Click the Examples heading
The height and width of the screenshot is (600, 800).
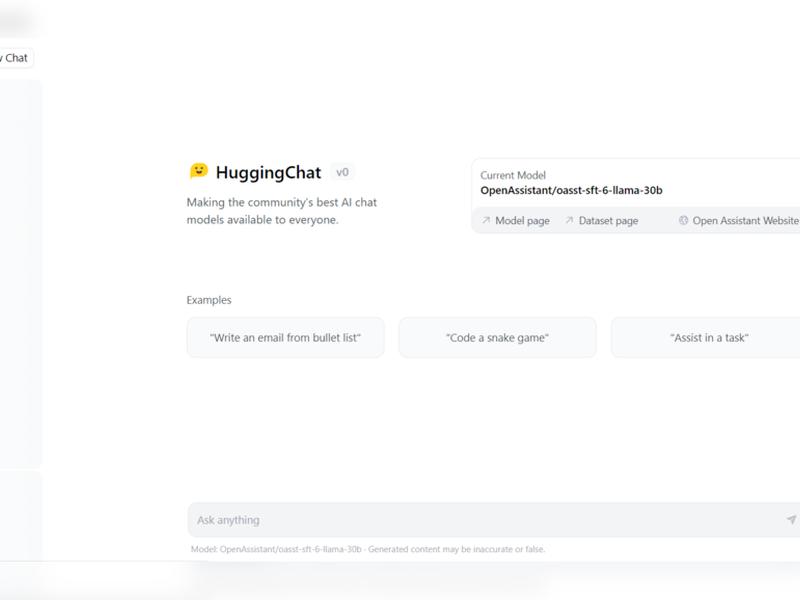tap(209, 300)
